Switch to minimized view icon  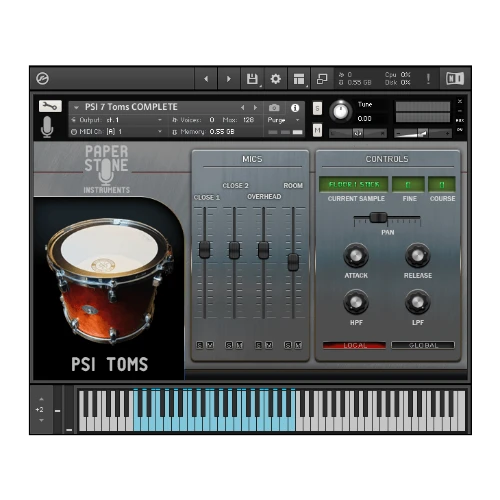click(322, 79)
